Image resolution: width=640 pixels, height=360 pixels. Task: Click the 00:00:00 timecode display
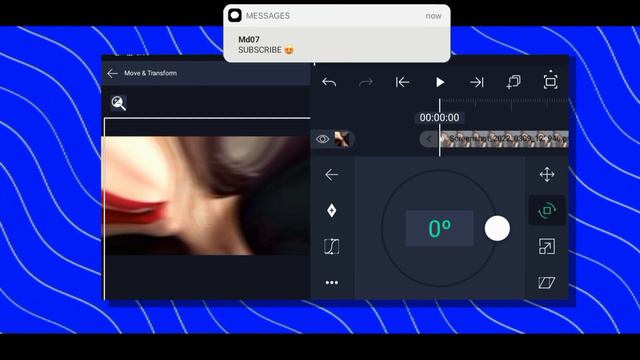tap(440, 118)
